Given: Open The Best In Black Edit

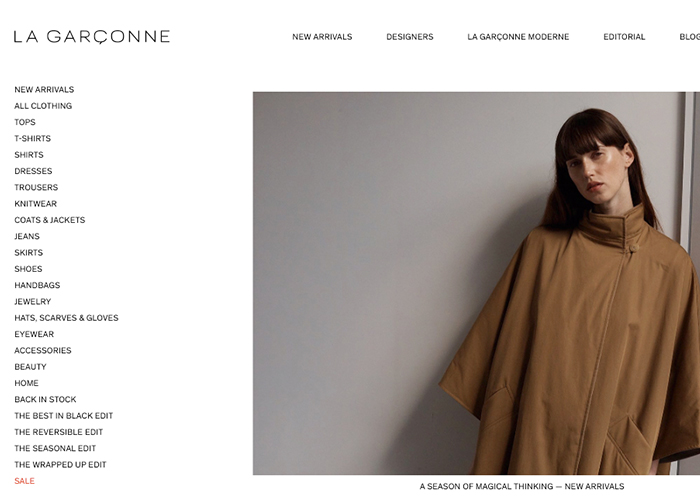Looking at the screenshot, I should point(63,416).
